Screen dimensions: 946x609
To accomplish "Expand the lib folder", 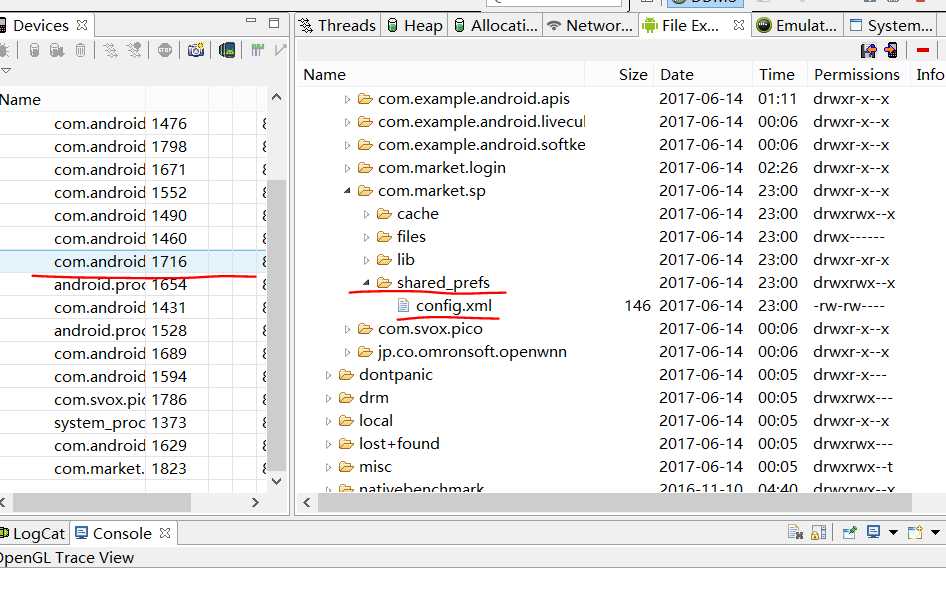I will click(x=366, y=260).
